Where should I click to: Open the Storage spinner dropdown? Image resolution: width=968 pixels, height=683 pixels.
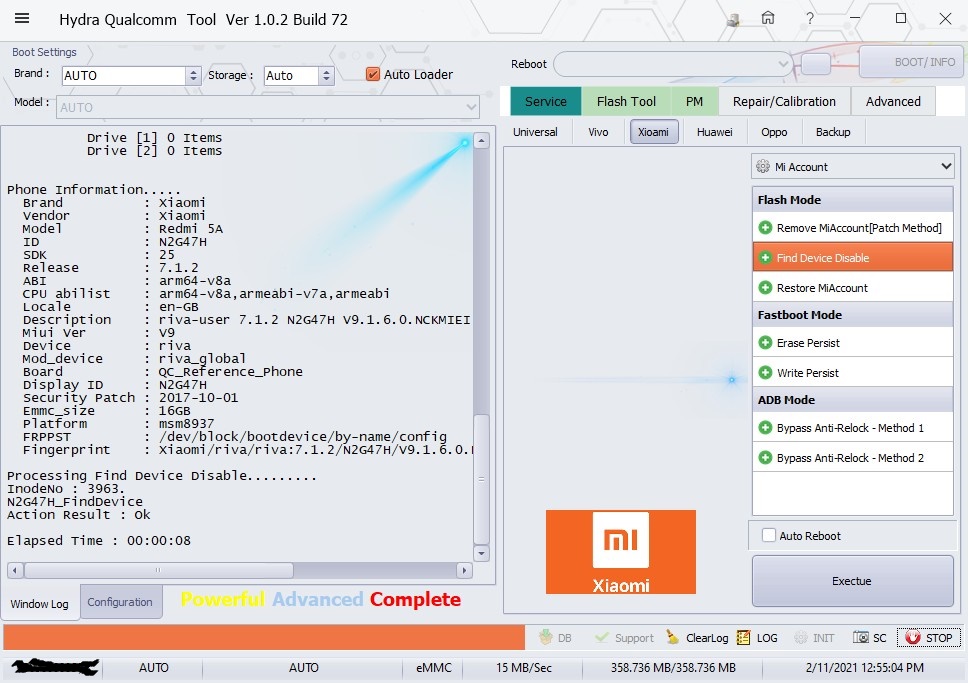[x=326, y=75]
